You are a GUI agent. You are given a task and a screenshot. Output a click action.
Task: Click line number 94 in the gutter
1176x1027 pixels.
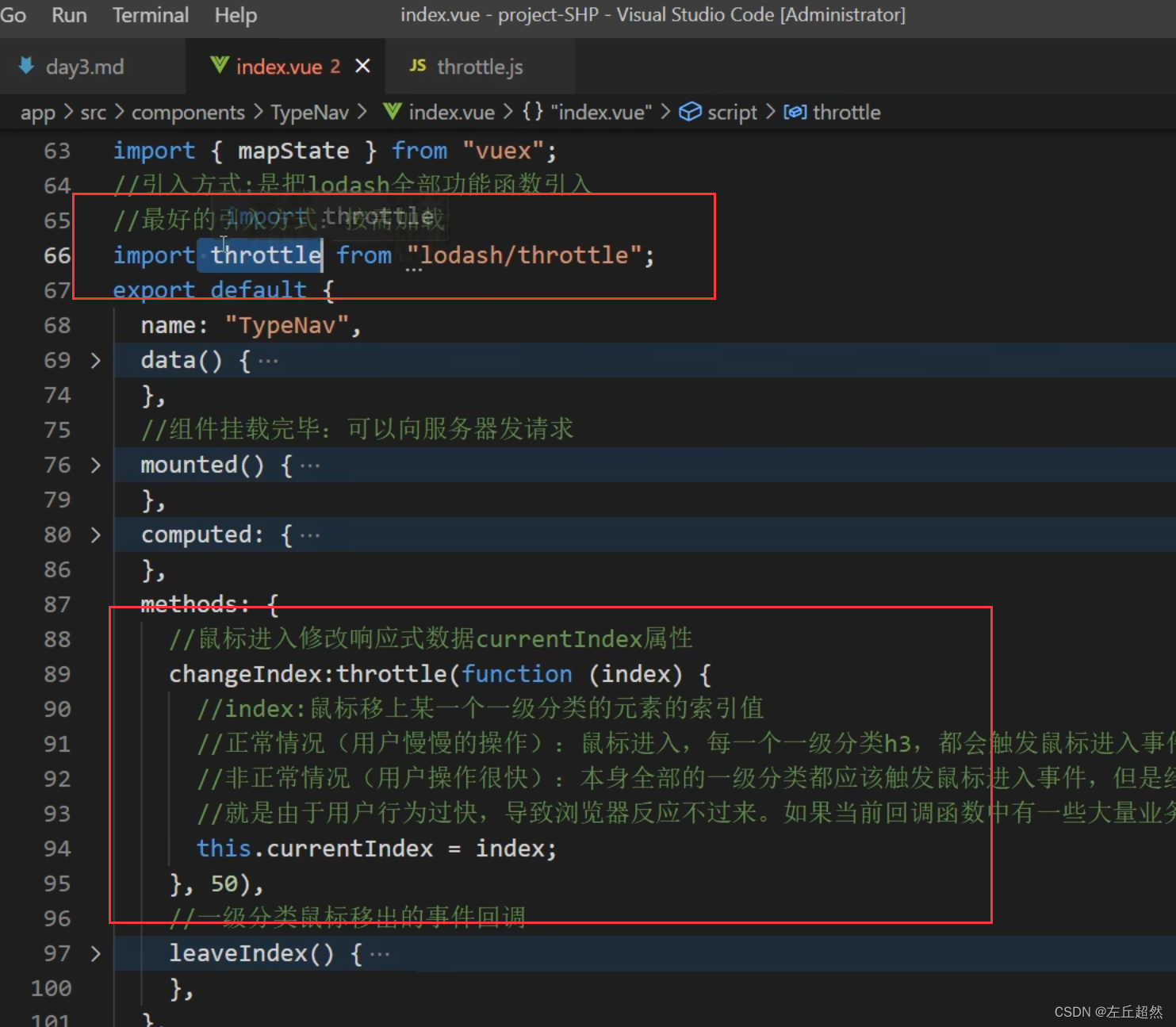[57, 849]
